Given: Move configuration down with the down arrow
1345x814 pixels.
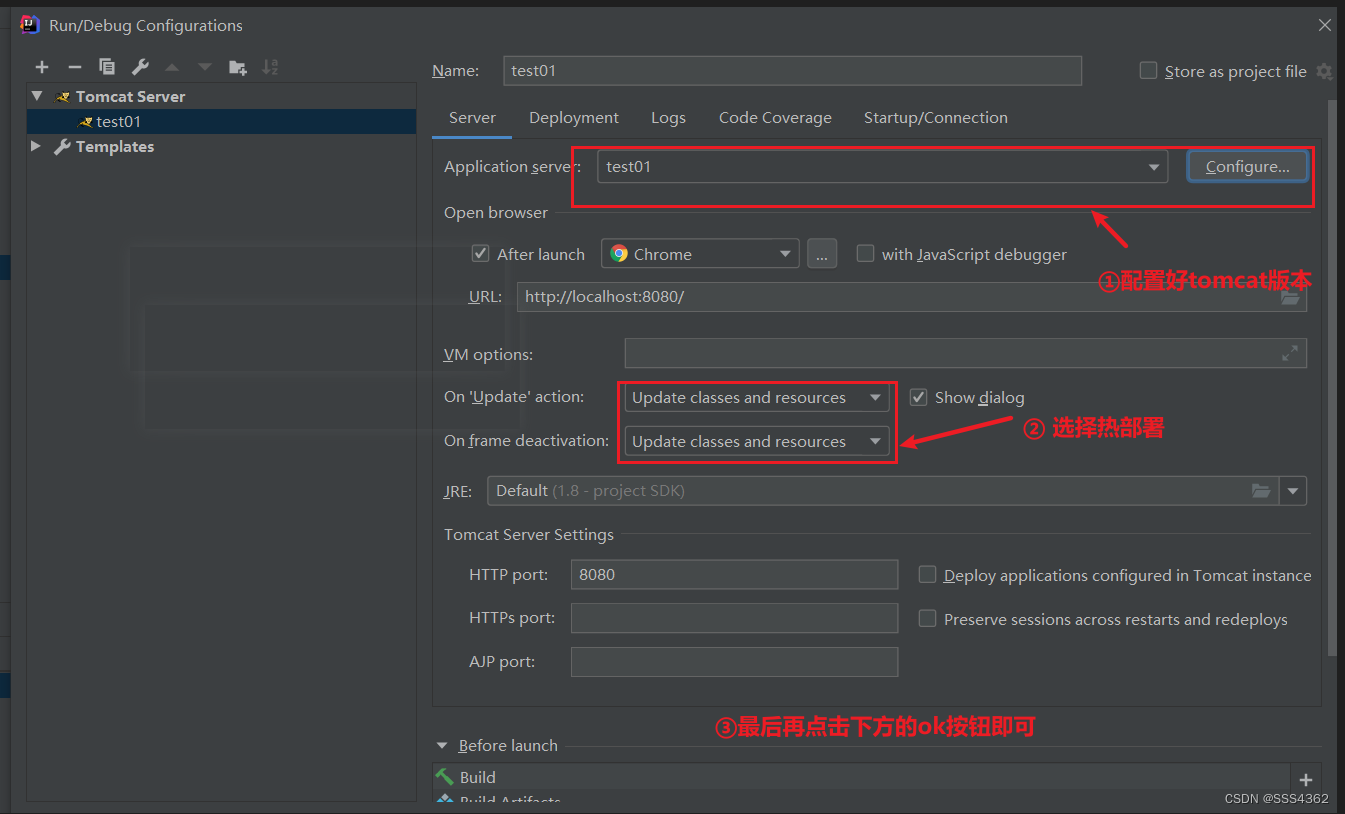Looking at the screenshot, I should pos(205,67).
